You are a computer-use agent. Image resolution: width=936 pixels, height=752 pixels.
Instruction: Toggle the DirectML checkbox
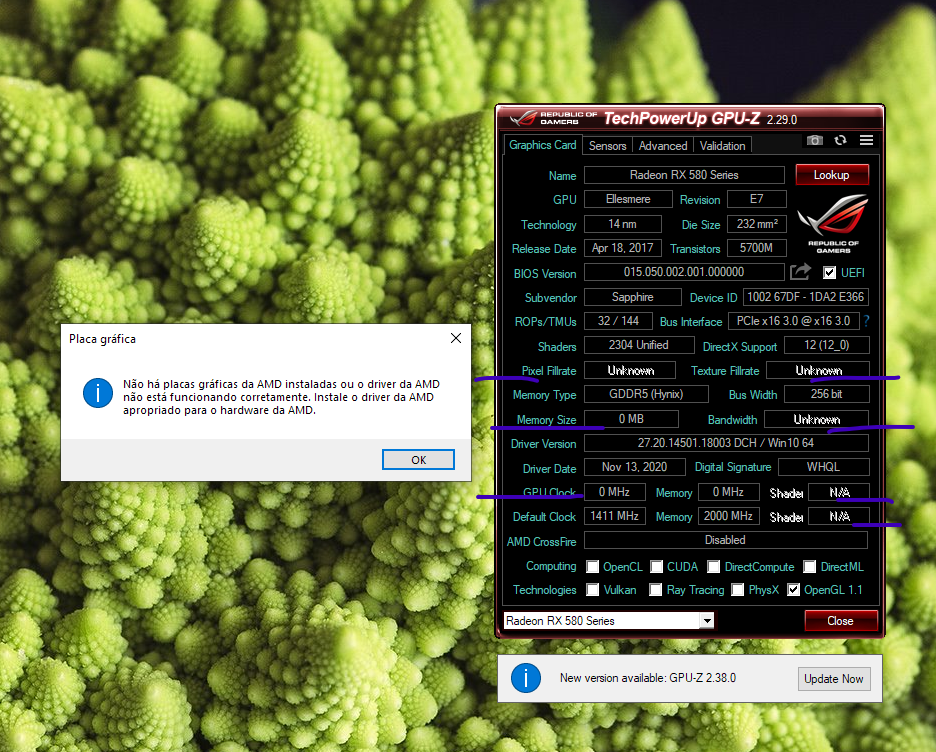809,566
